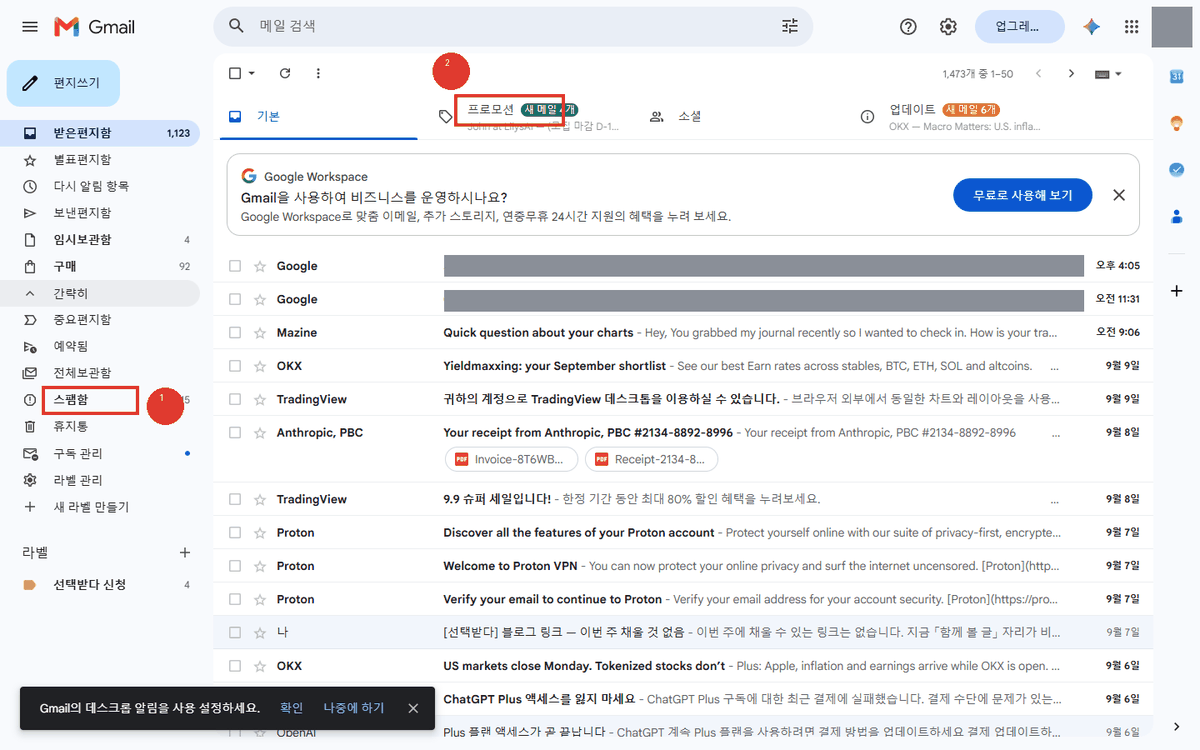Open Google Tasks in side panel

point(1177,169)
